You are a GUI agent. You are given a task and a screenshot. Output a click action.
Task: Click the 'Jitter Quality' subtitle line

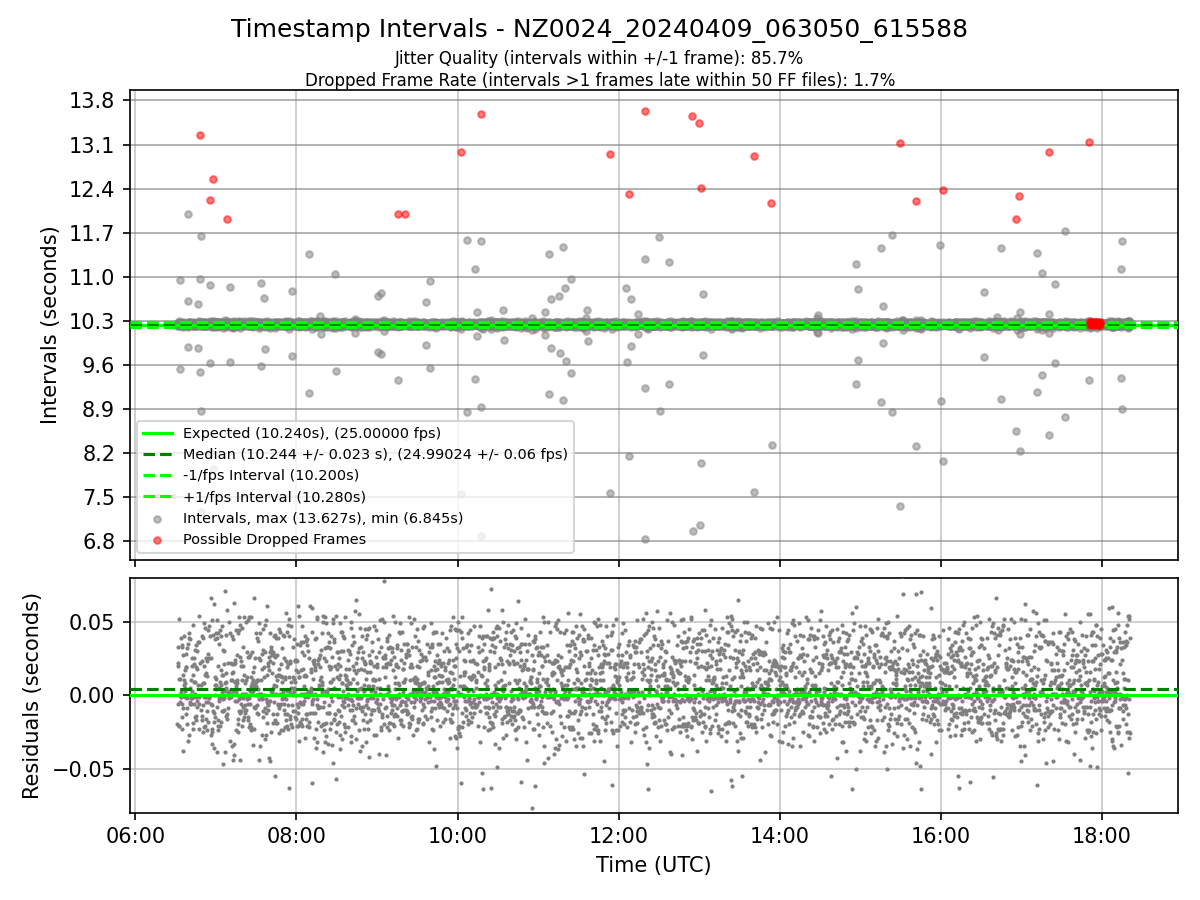pos(599,58)
